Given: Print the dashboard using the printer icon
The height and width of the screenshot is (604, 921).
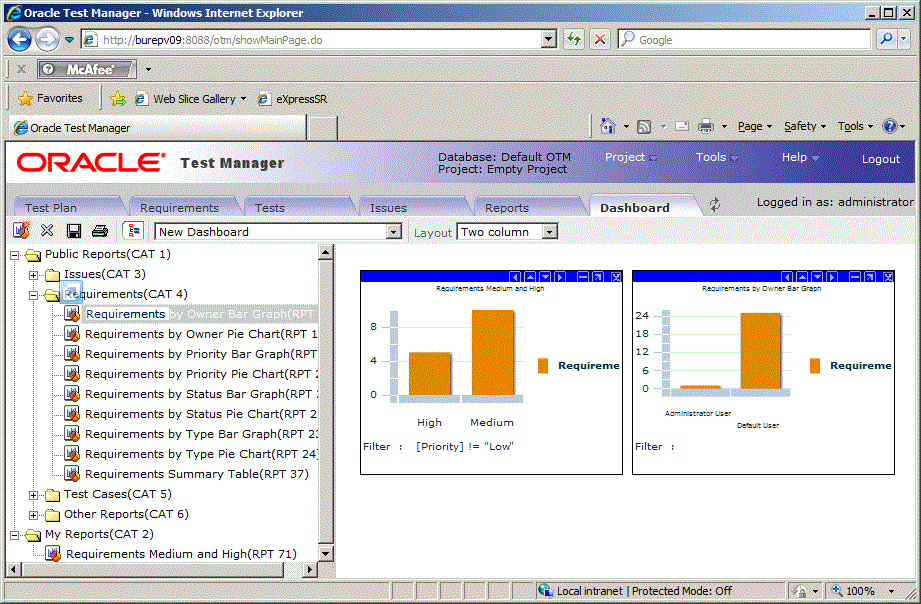Looking at the screenshot, I should click(x=100, y=231).
